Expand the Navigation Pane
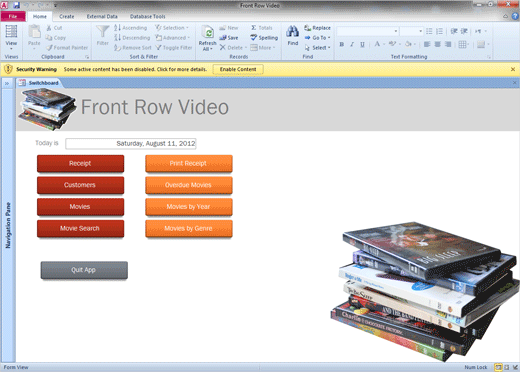The image size is (520, 372). click(x=7, y=83)
